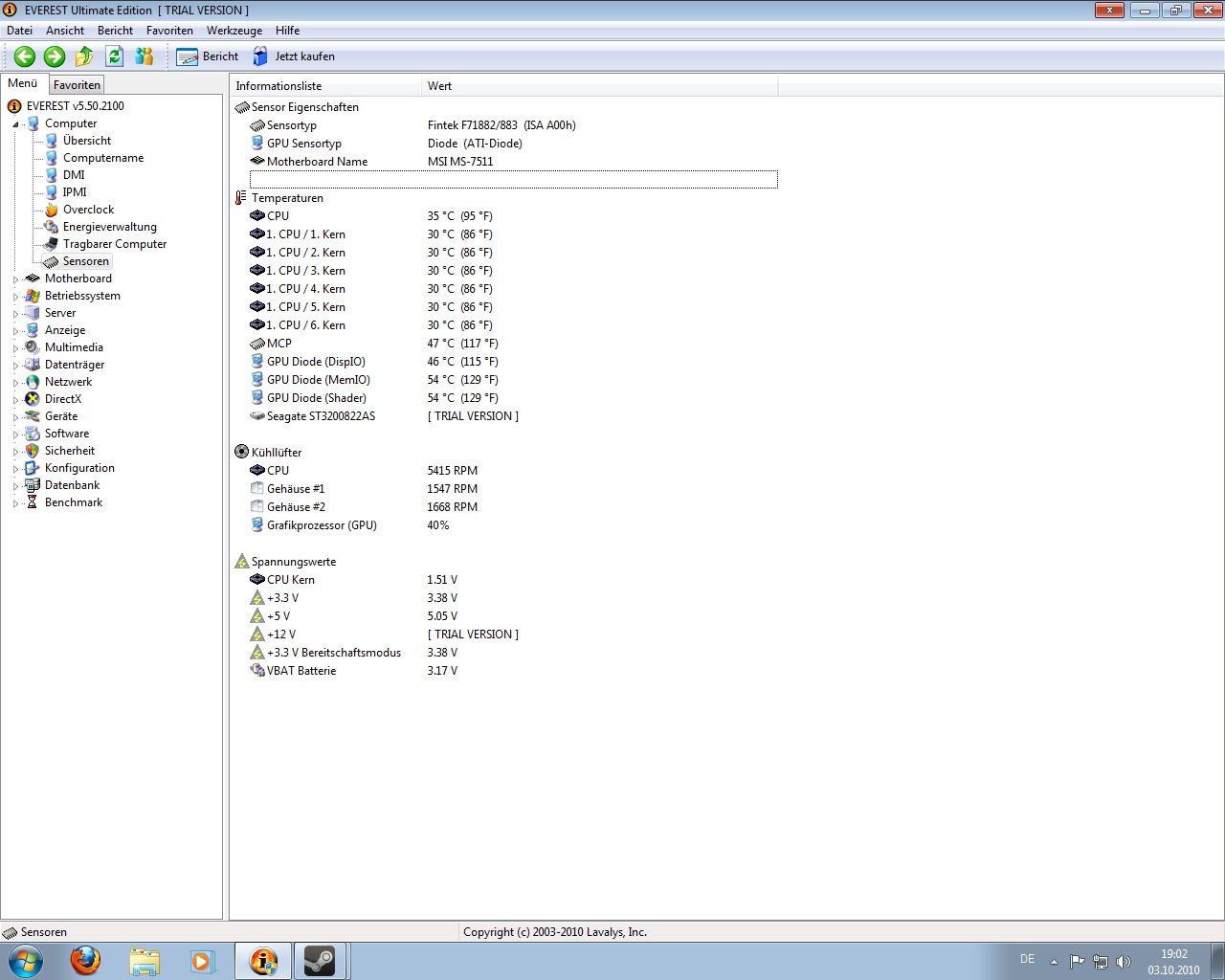Open the Ansicht menu
Image resolution: width=1225 pixels, height=980 pixels.
(x=65, y=31)
